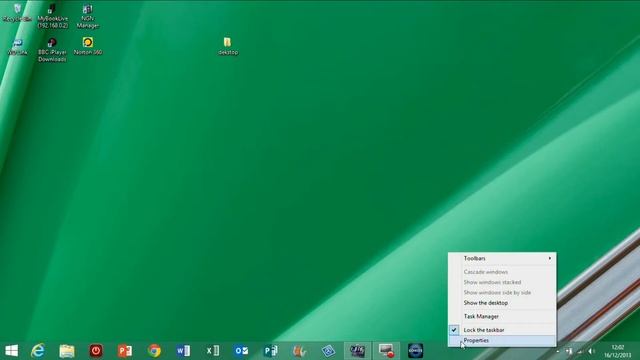Select the NGN Manager desktop icon
640x360 pixels.
pos(87,16)
